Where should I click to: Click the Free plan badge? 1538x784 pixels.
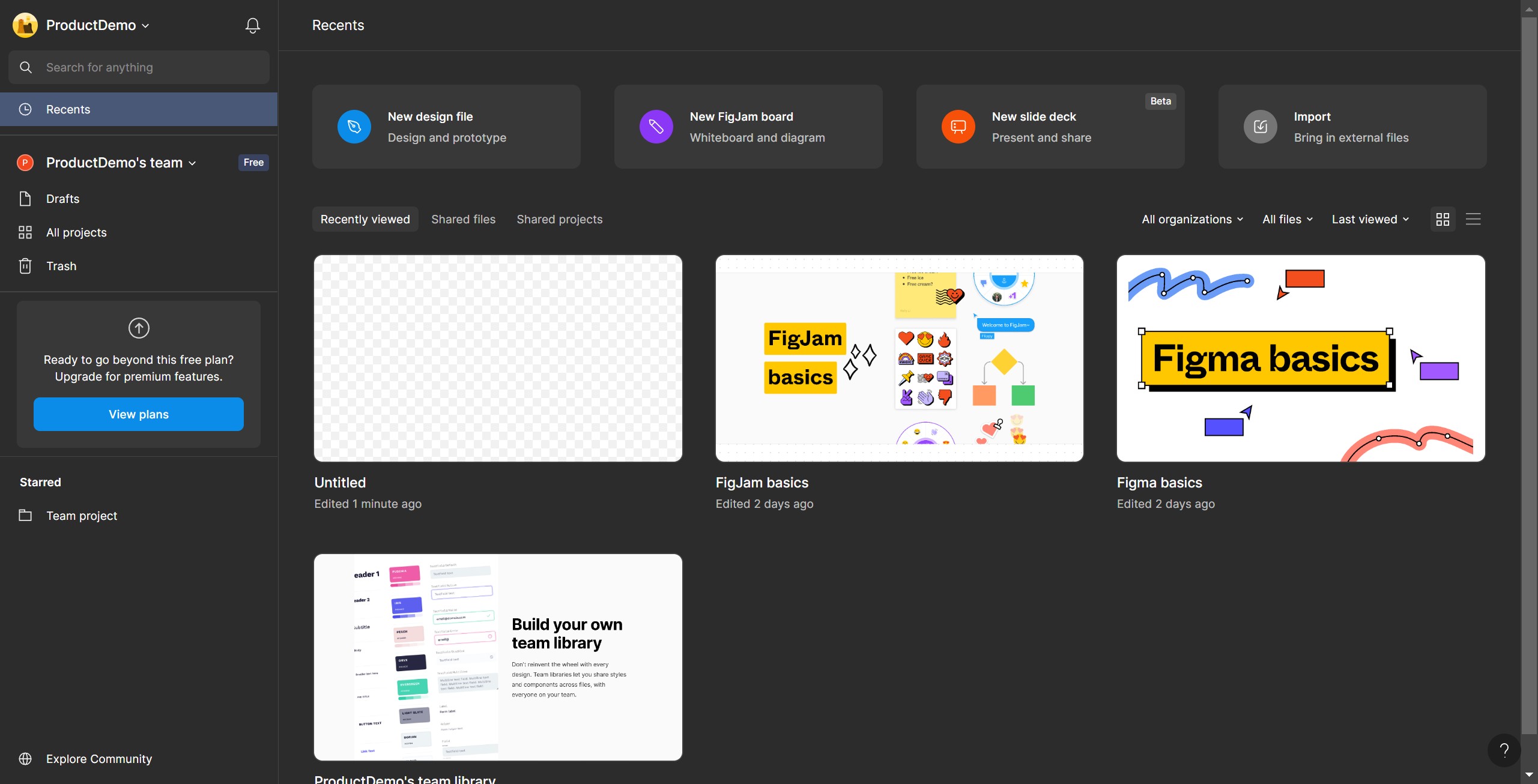pos(253,163)
